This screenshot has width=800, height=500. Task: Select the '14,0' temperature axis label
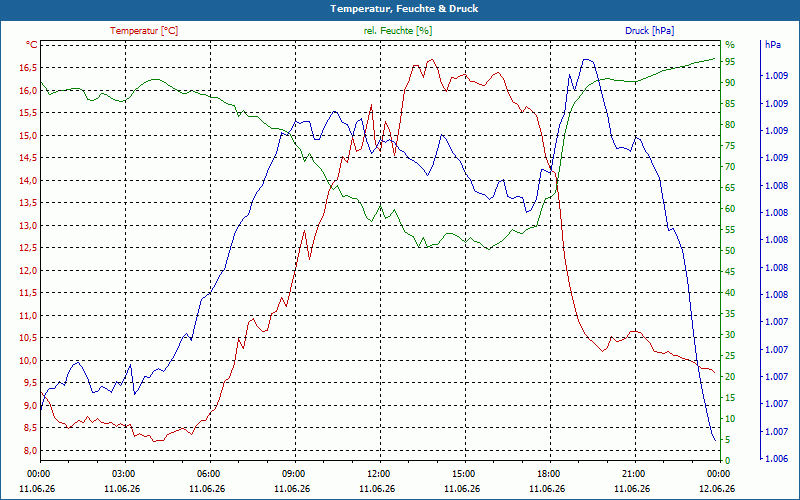click(x=28, y=180)
